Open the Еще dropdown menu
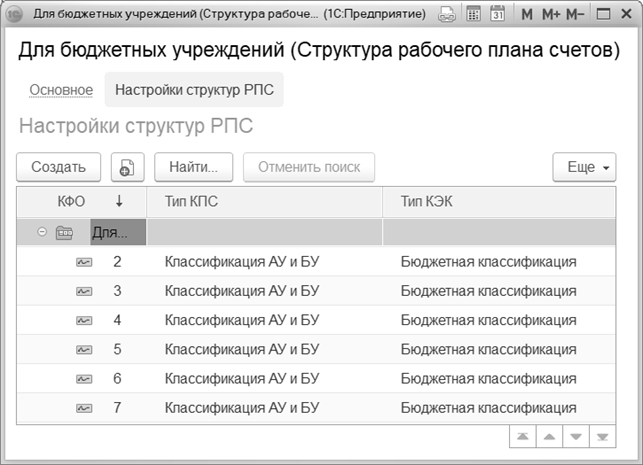Viewport: 643px width, 465px height. click(584, 167)
